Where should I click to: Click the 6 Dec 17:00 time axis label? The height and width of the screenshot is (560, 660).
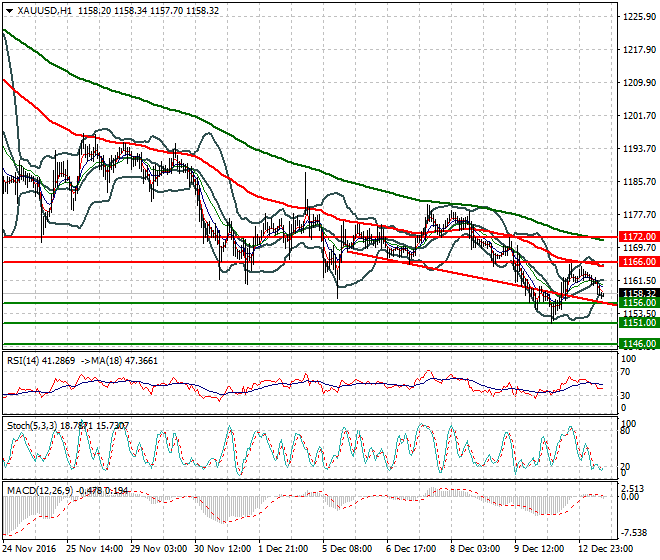[412, 549]
